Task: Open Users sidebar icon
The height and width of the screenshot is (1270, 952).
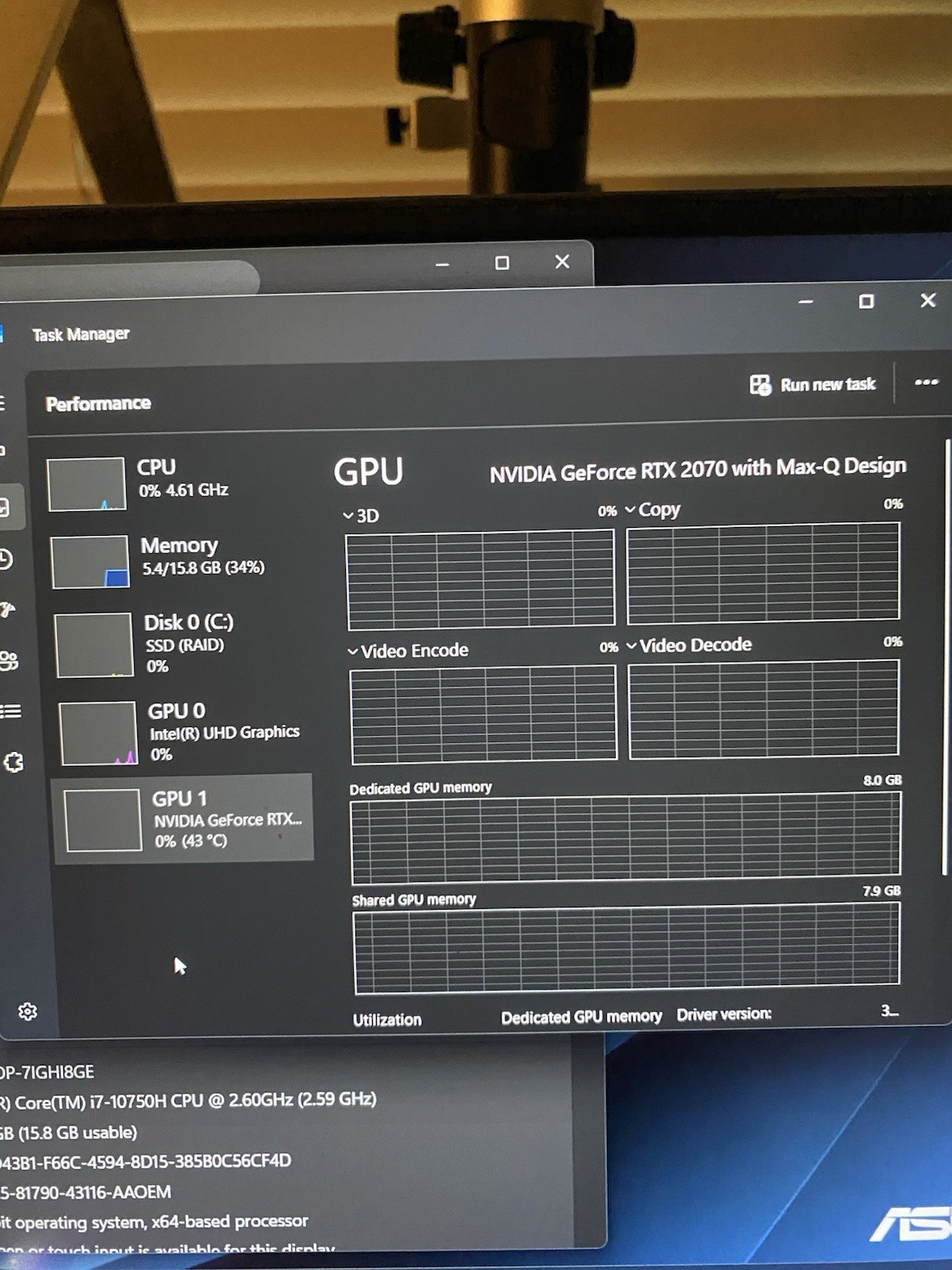Action: (9, 660)
